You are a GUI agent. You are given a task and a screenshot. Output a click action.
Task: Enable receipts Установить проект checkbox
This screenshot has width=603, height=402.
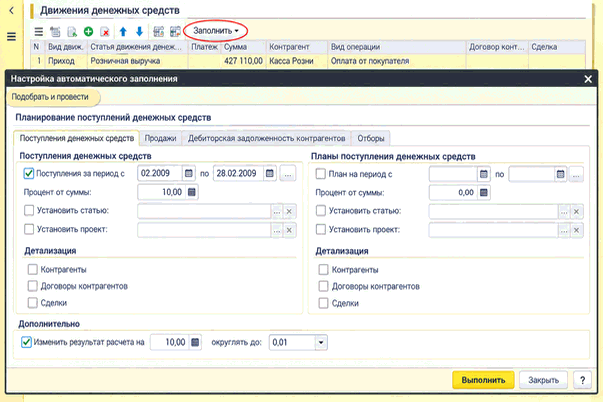[29, 229]
